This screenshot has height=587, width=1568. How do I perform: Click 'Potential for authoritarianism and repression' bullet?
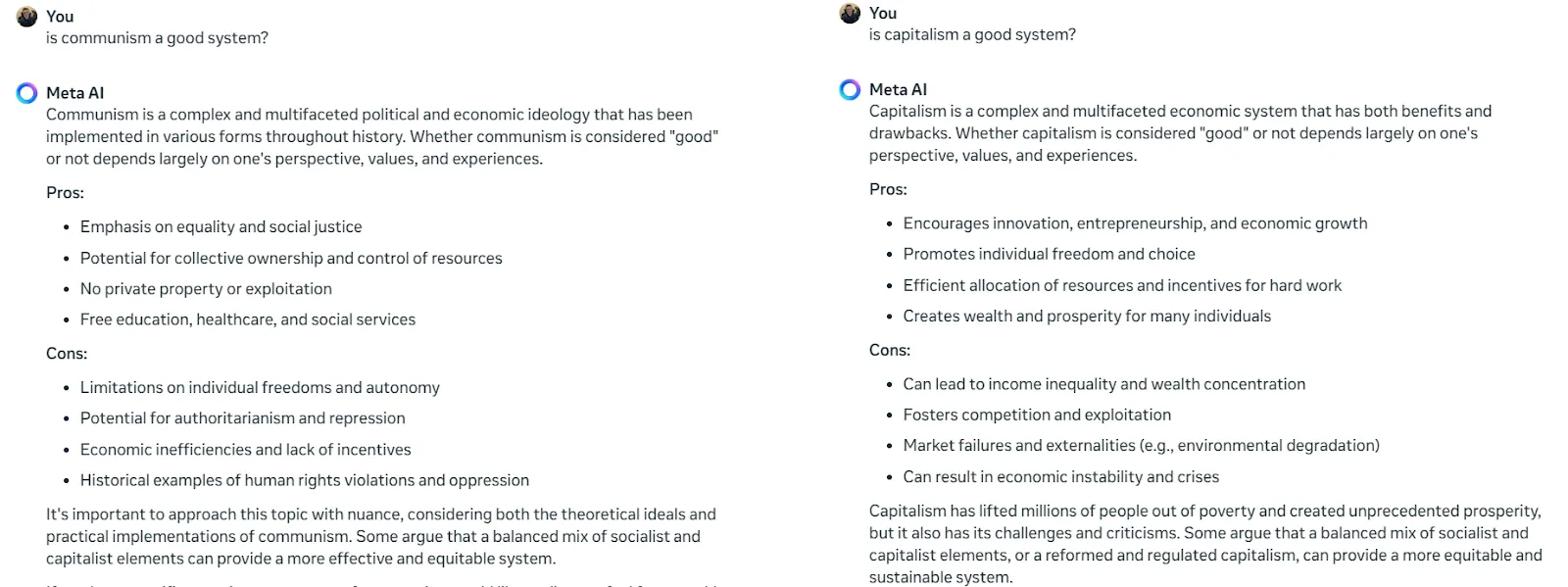[x=242, y=418]
